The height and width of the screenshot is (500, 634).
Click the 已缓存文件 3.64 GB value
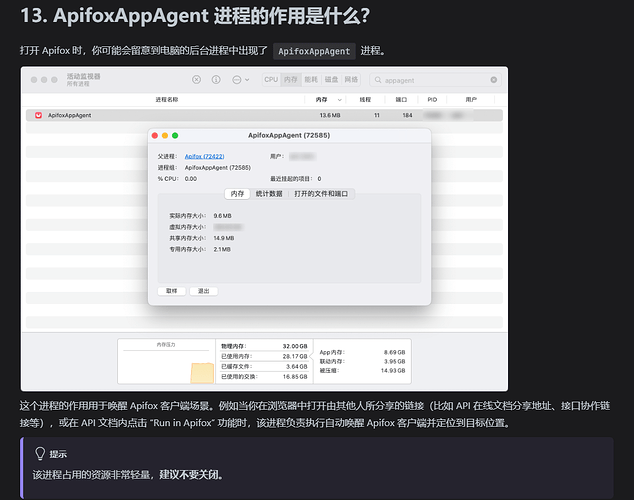click(x=297, y=367)
